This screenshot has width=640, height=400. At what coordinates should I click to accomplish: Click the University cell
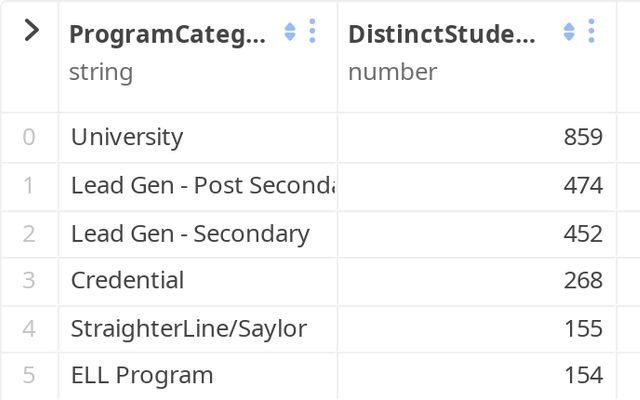click(127, 137)
